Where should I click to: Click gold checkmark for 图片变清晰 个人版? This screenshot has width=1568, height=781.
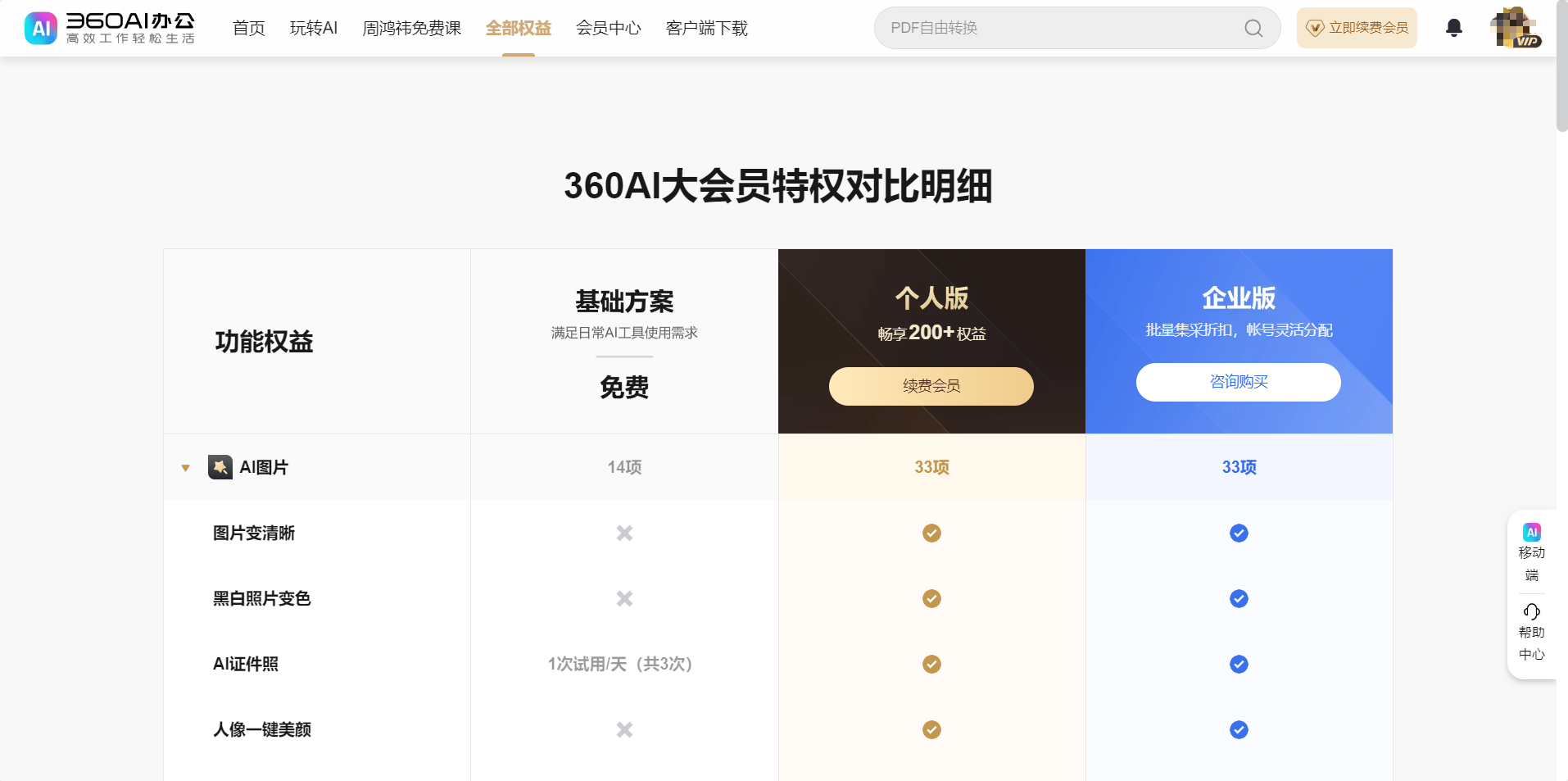[x=931, y=533]
